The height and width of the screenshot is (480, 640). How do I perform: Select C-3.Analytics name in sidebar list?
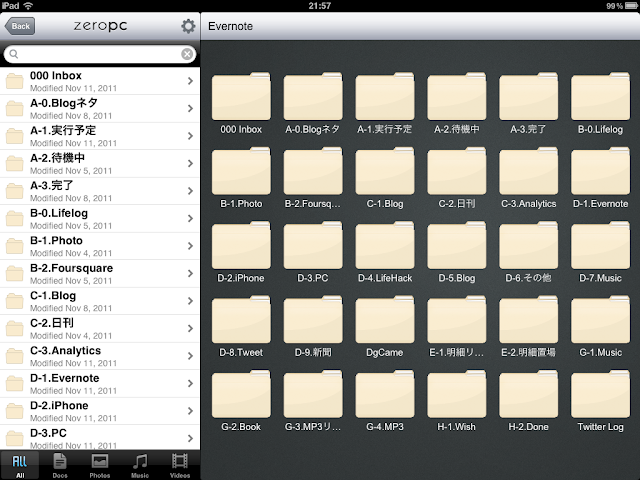click(65, 351)
